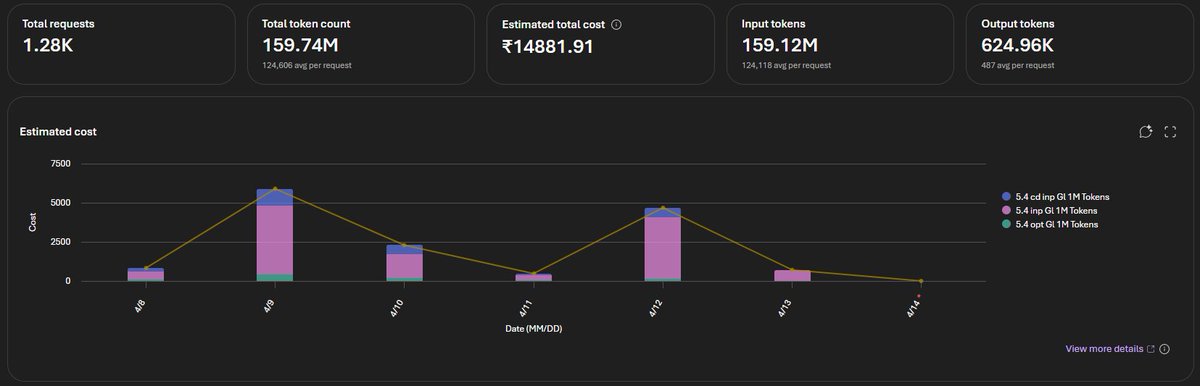The height and width of the screenshot is (386, 1200).
Task: Open the View more details link
Action: click(1104, 349)
